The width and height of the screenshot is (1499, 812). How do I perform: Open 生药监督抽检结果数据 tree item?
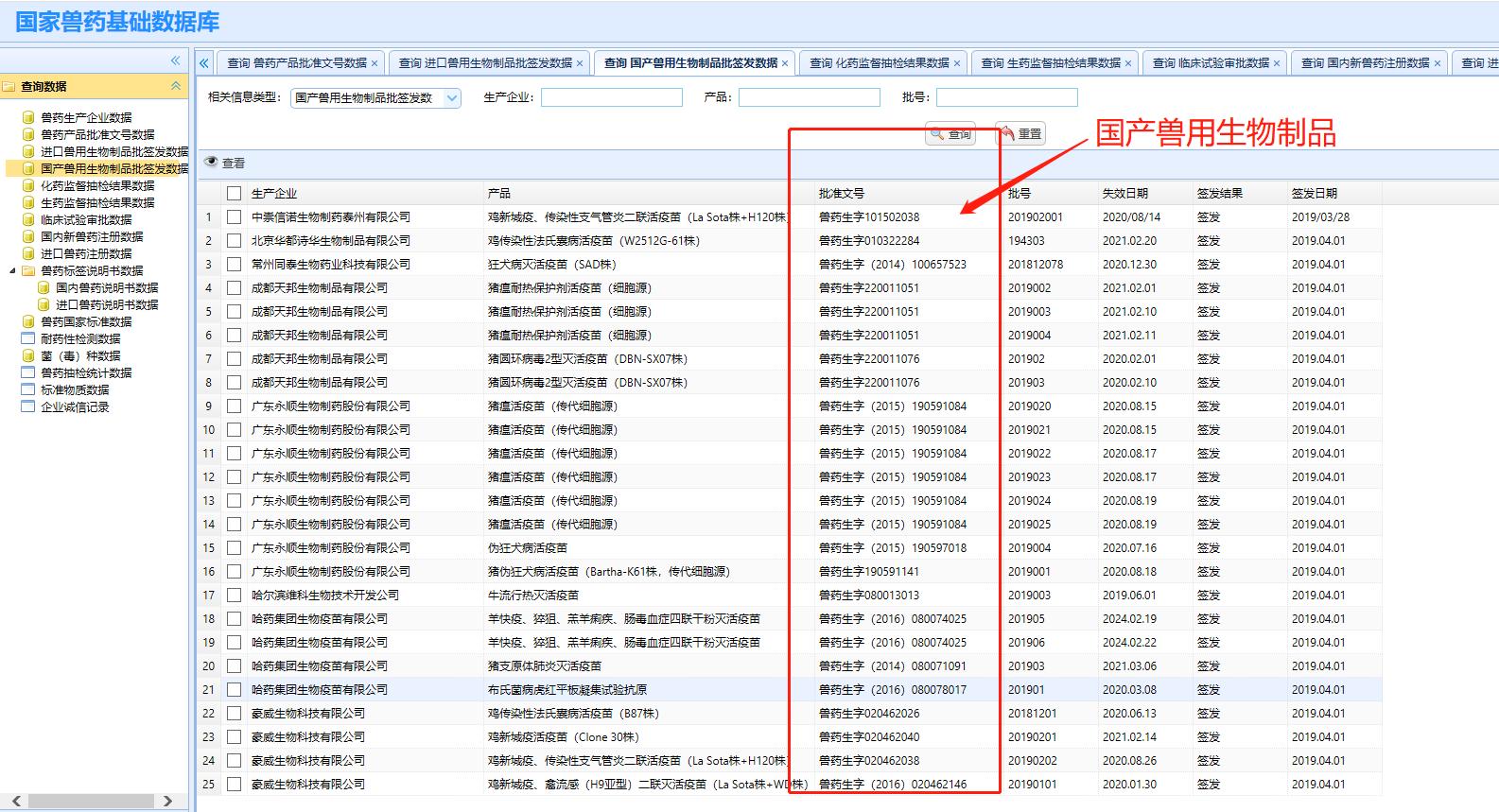pyautogui.click(x=97, y=202)
